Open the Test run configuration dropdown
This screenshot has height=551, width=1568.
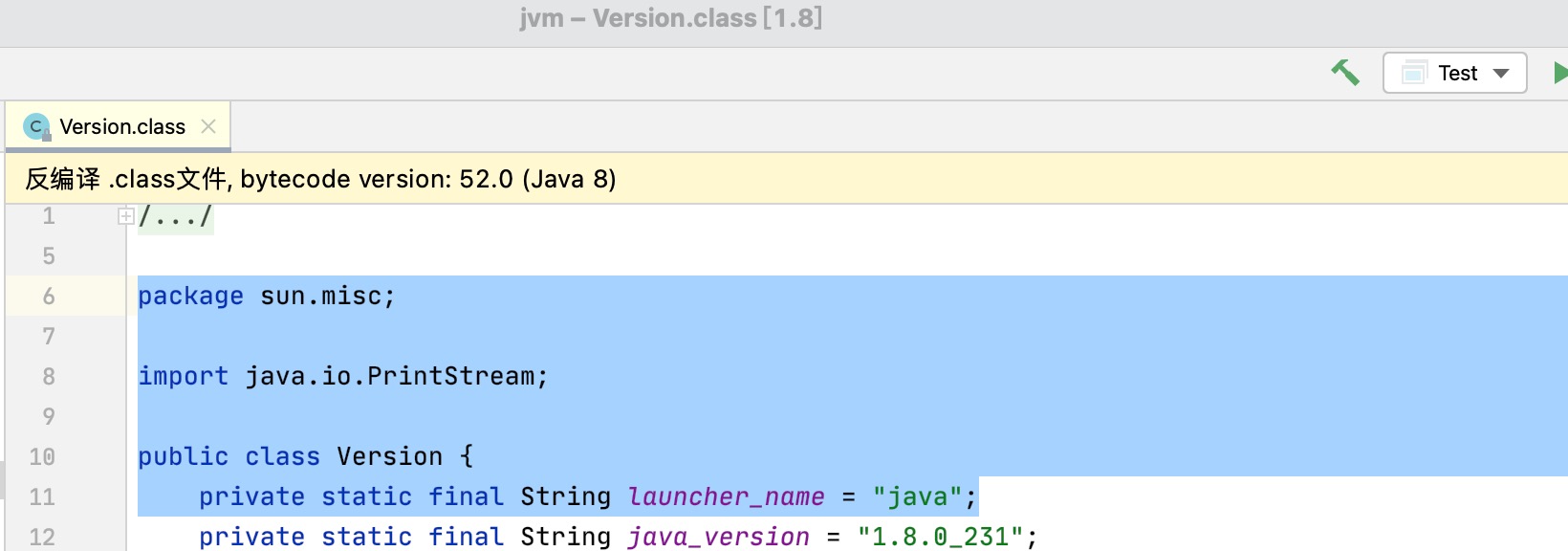(x=1454, y=73)
